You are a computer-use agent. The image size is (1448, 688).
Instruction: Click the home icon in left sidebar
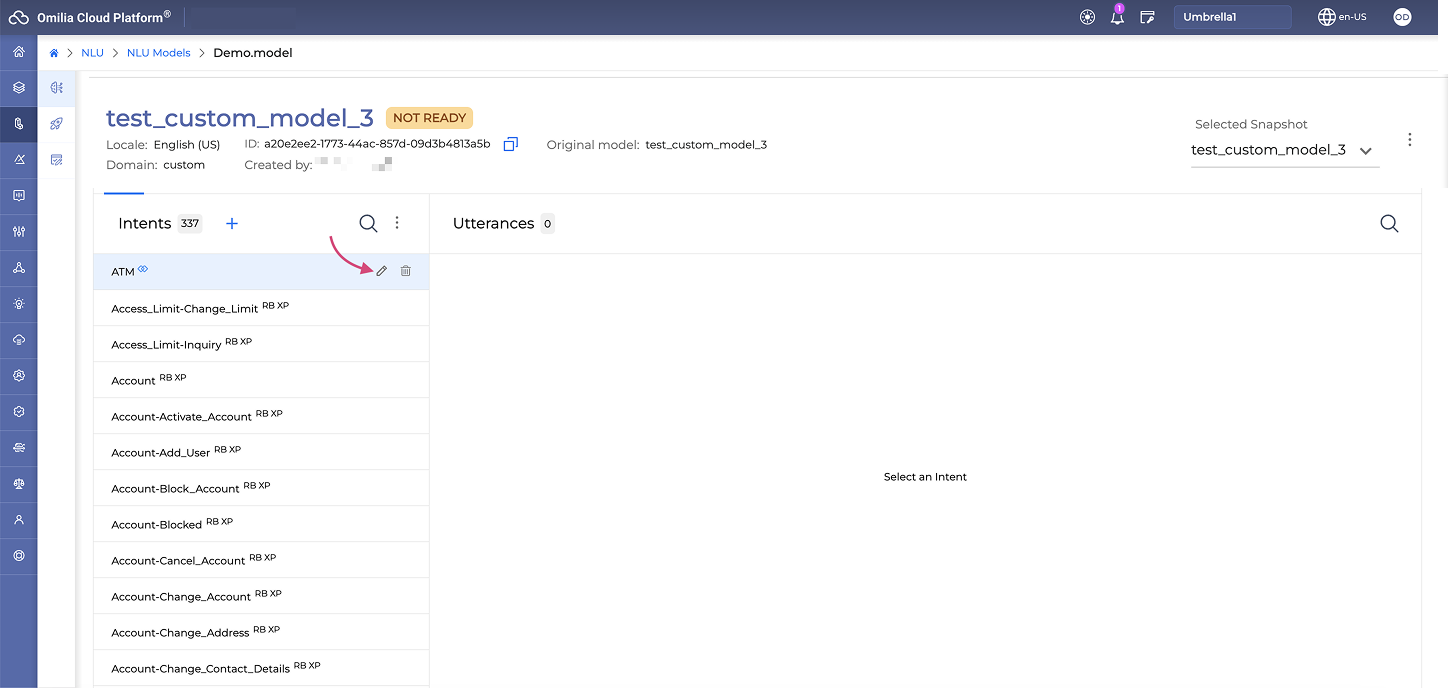tap(19, 52)
